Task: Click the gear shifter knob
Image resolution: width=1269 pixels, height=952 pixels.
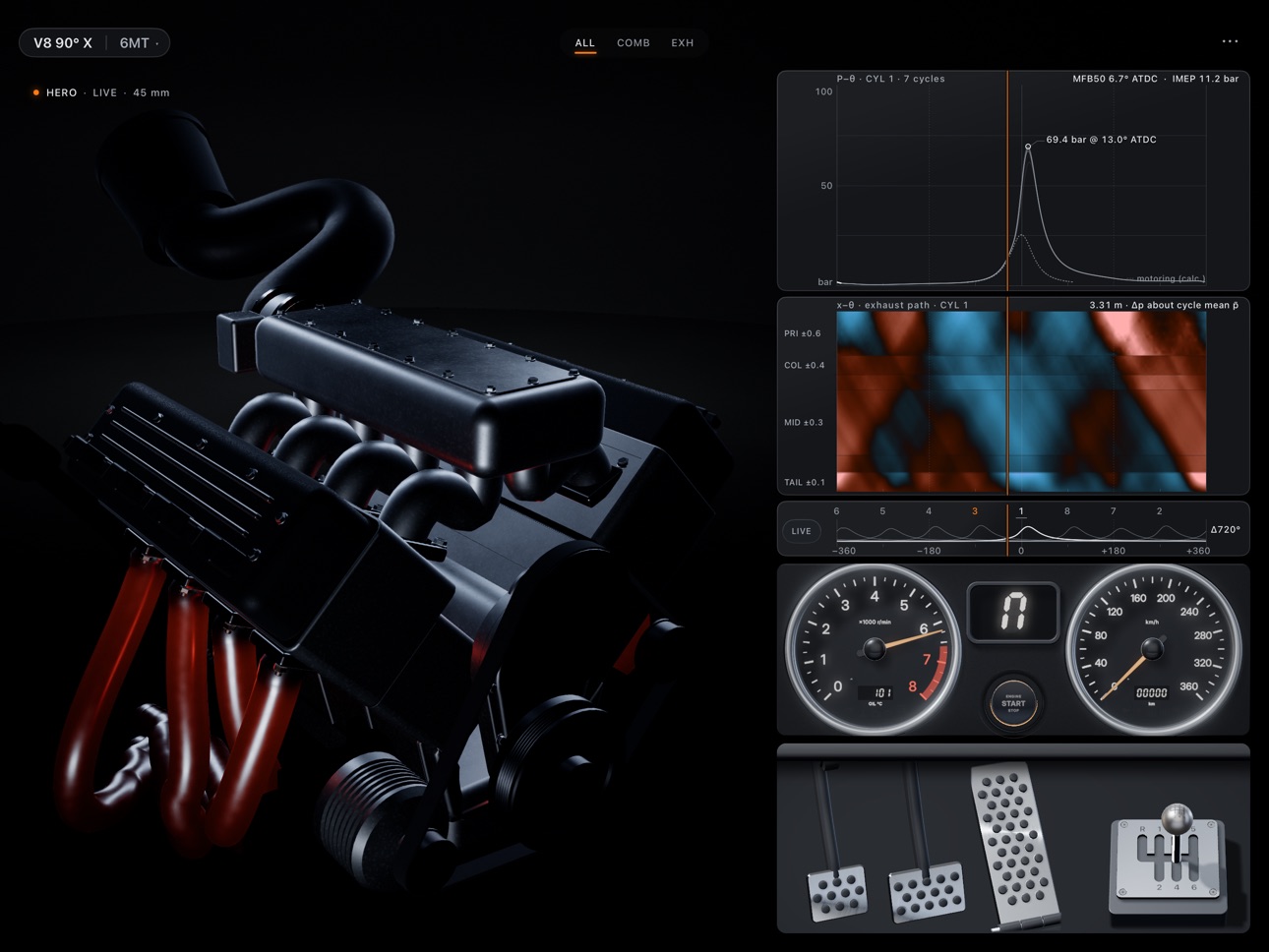Action: point(1177,818)
